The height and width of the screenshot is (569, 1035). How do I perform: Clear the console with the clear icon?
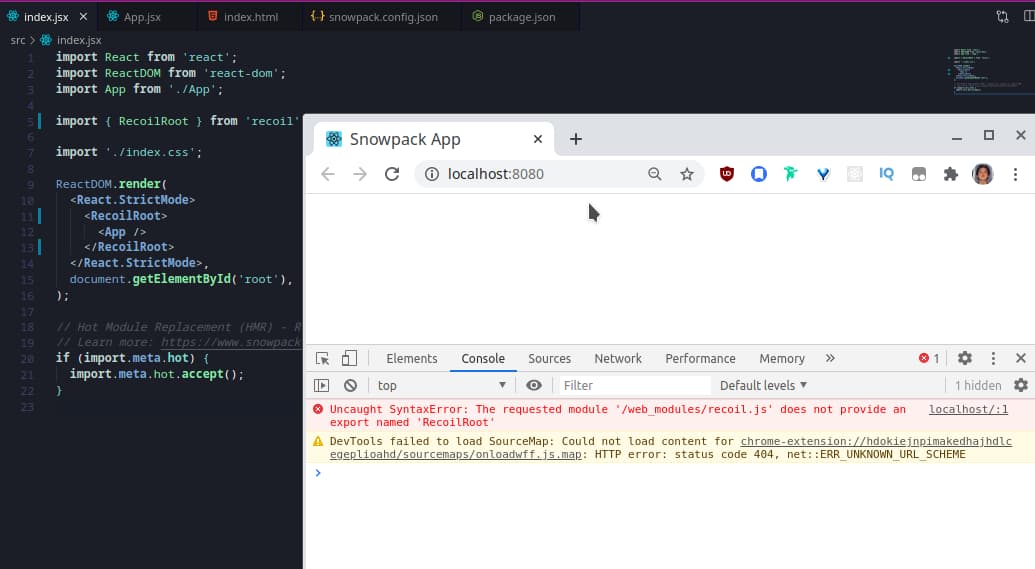pyautogui.click(x=350, y=385)
